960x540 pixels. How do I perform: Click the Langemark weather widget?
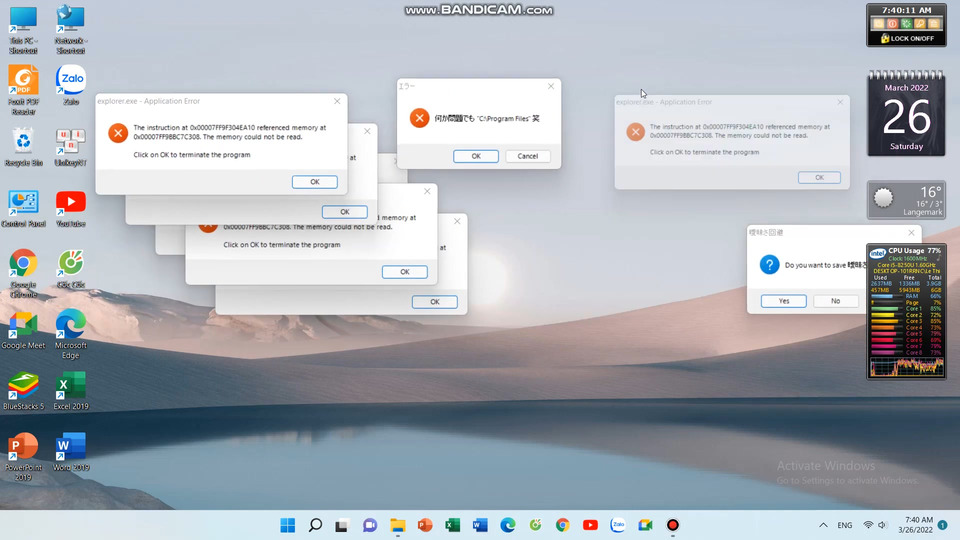point(906,200)
